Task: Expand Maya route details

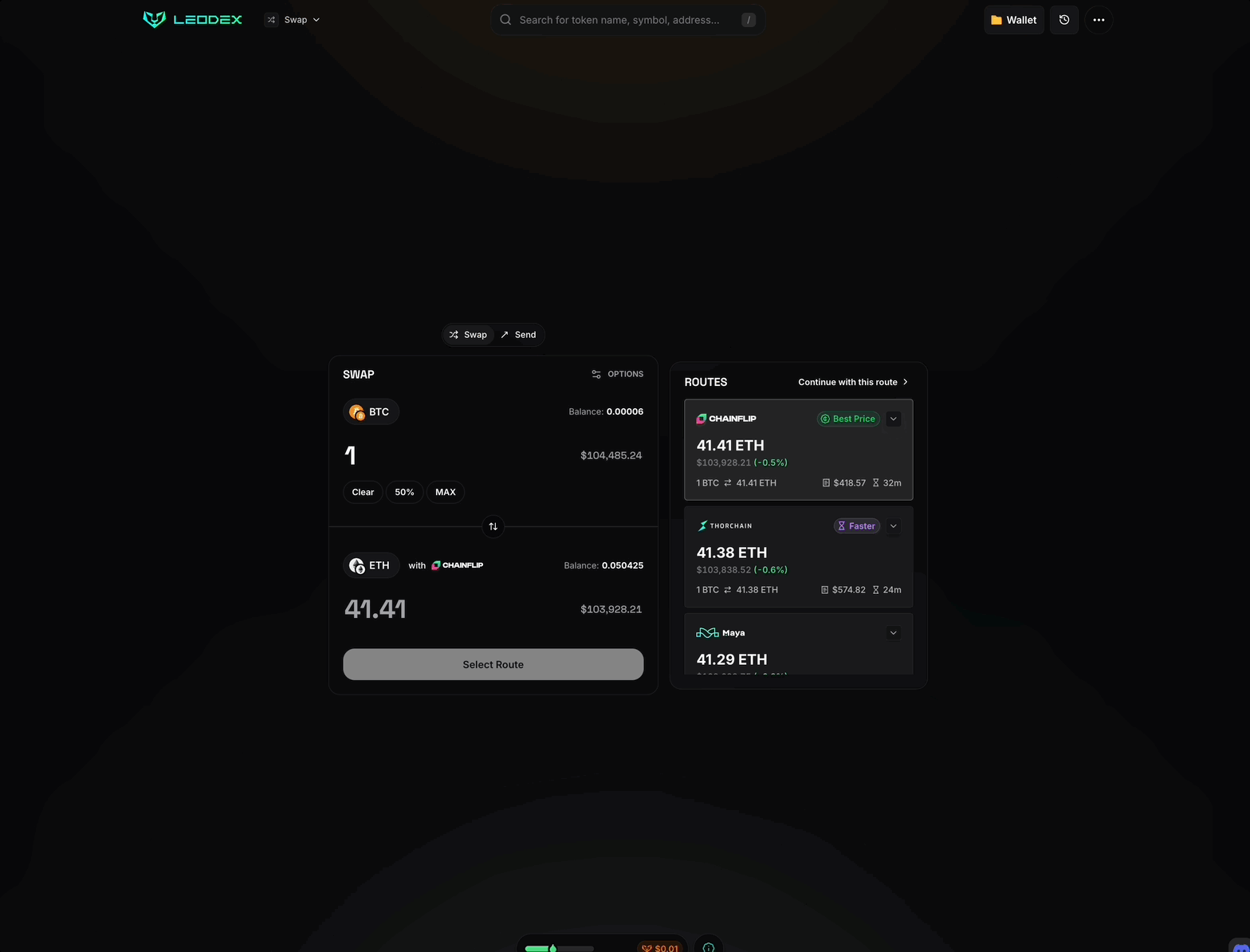Action: point(893,633)
